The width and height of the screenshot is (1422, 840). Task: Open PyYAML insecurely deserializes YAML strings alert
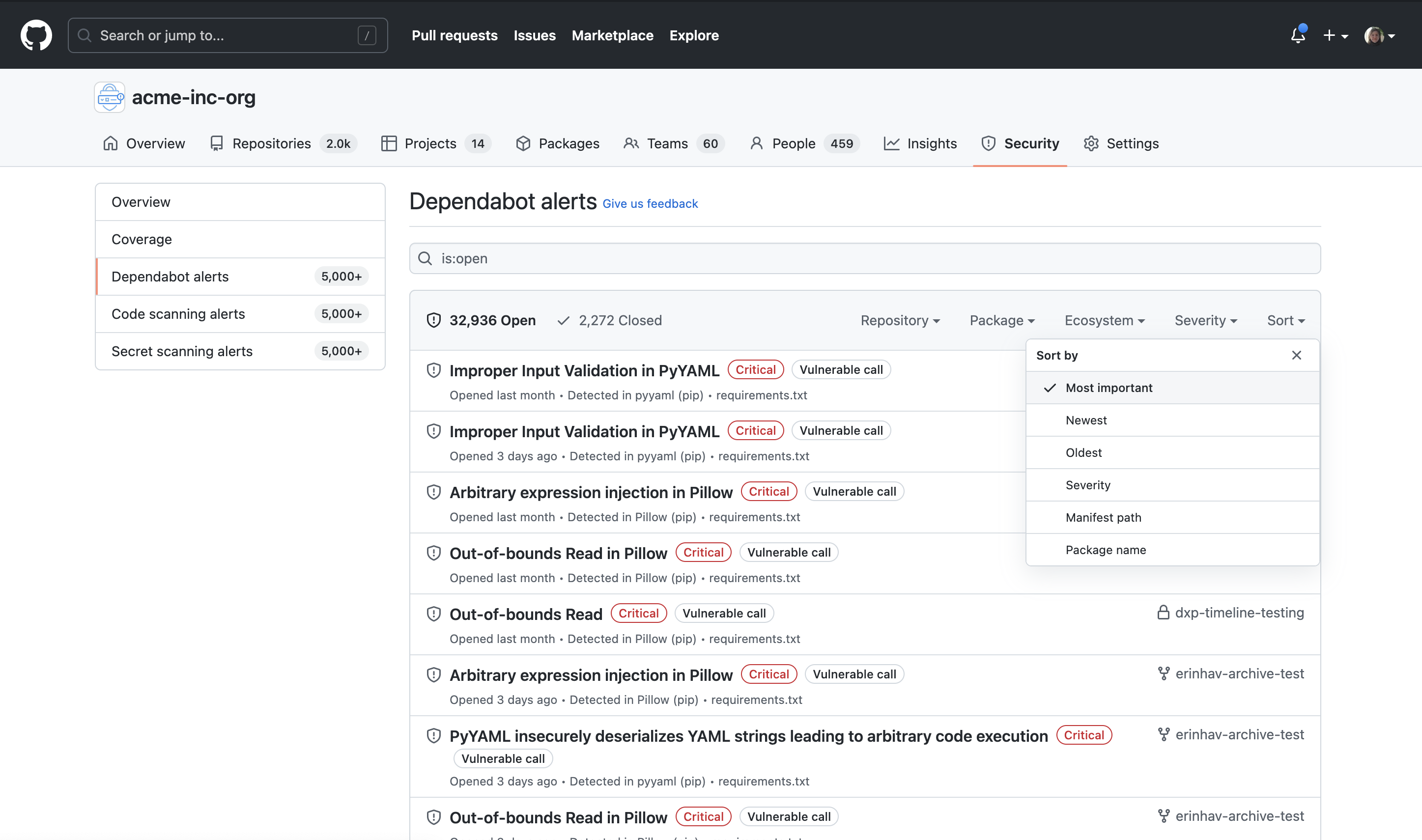[748, 736]
